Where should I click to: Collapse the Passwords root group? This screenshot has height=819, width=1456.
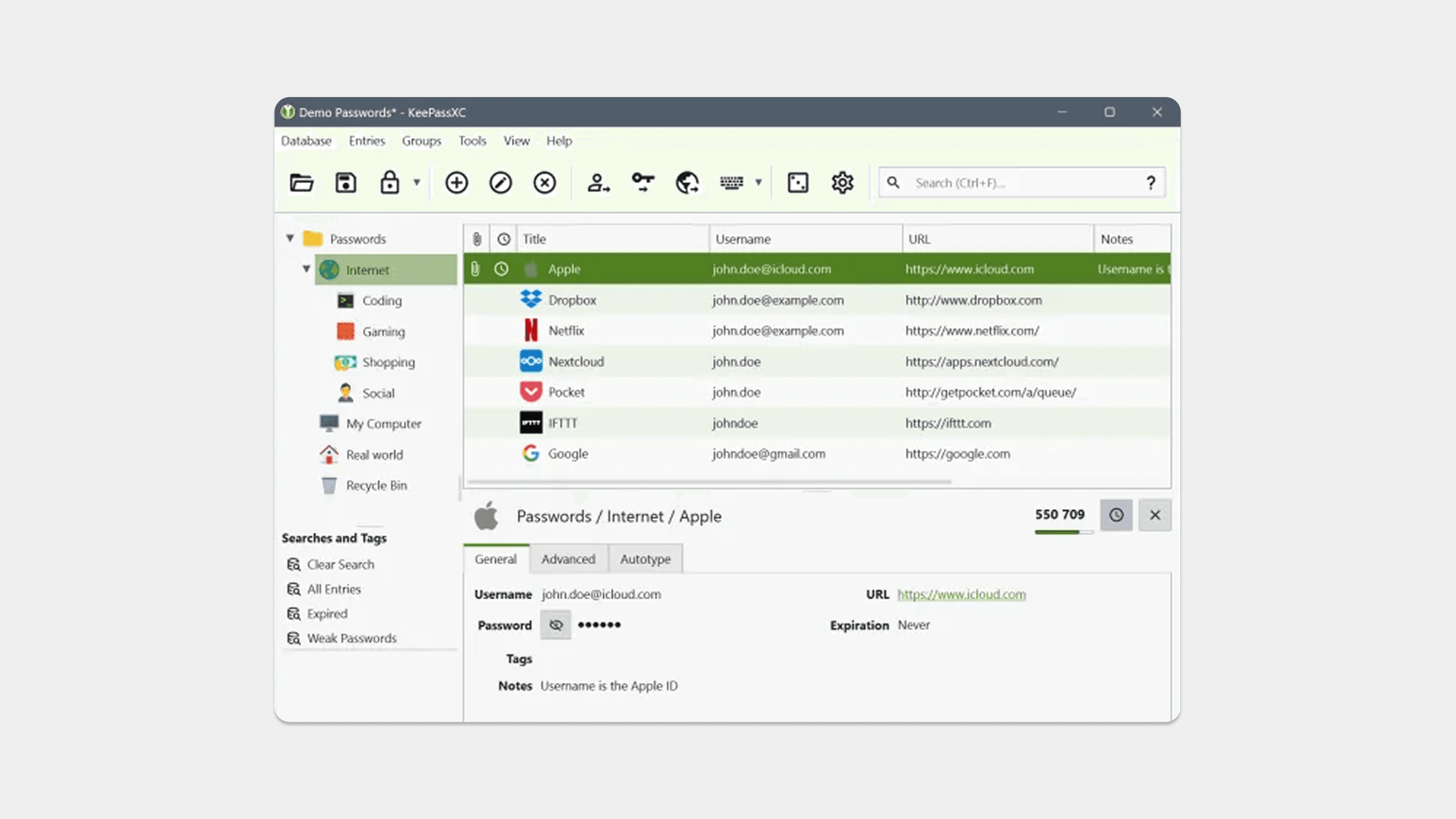click(x=290, y=238)
